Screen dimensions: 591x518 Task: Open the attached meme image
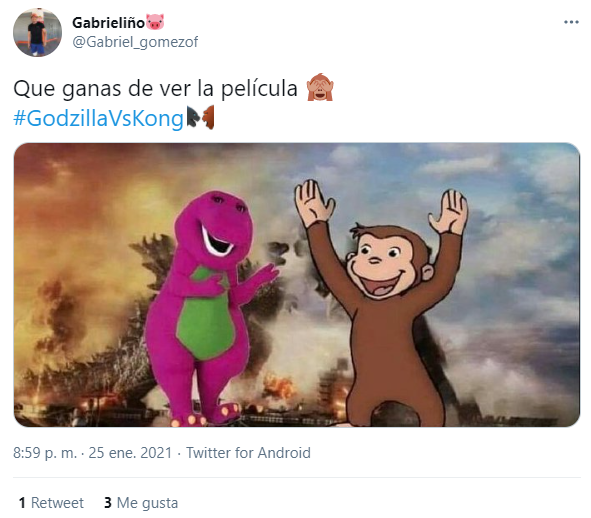(x=297, y=285)
